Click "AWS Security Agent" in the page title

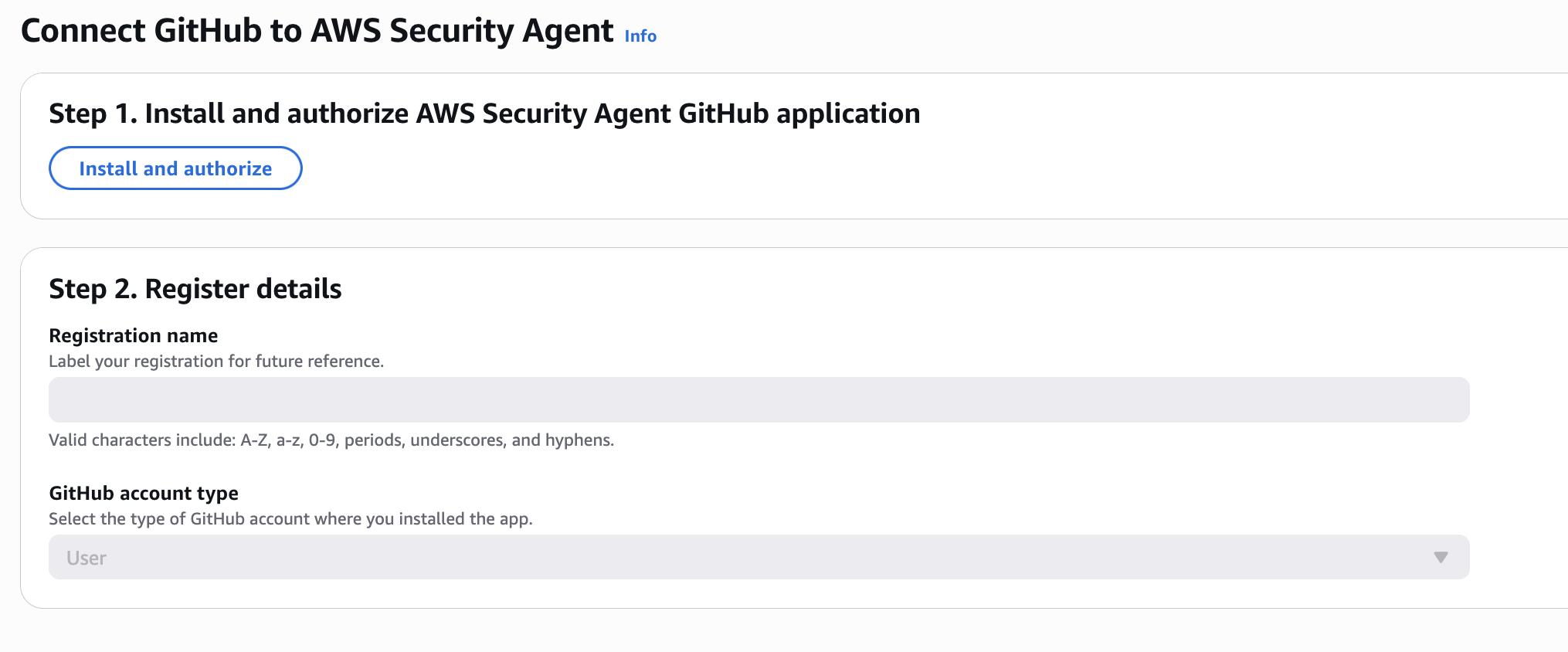pyautogui.click(x=462, y=31)
